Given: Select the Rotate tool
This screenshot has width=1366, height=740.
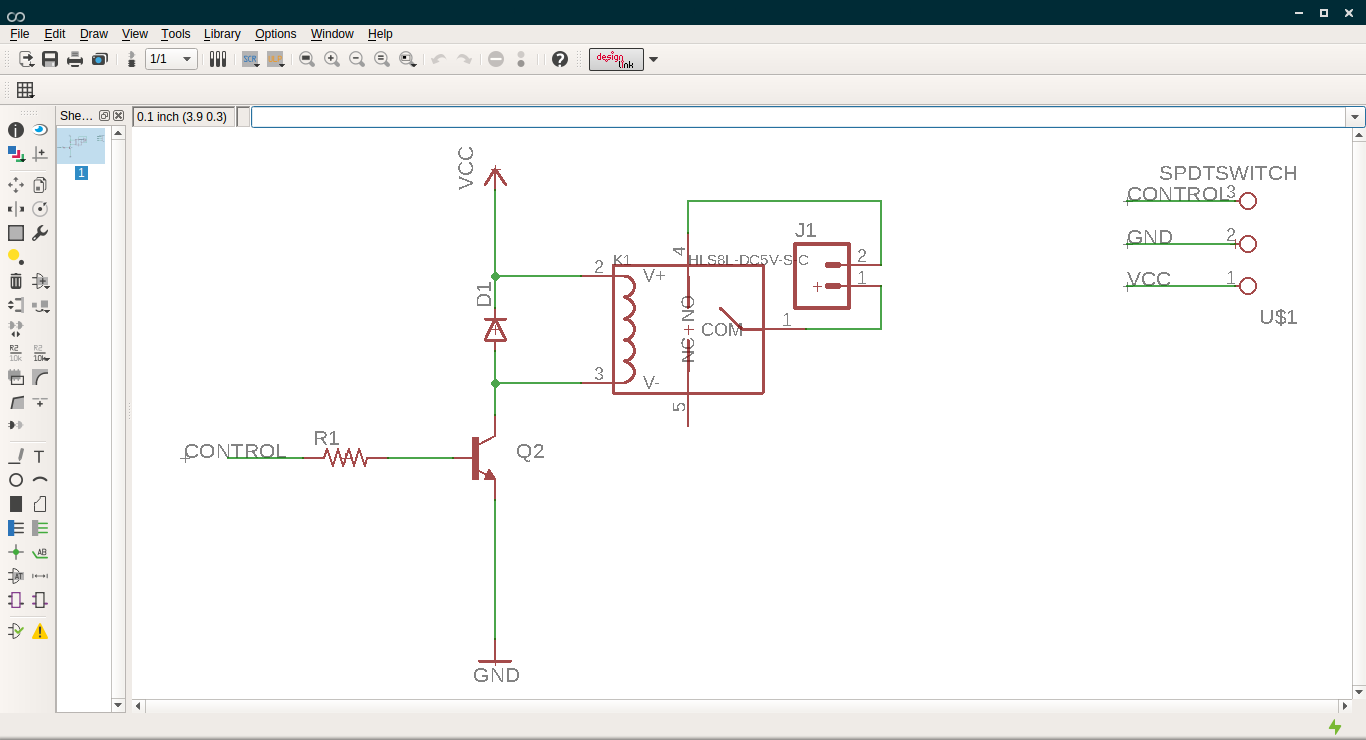Looking at the screenshot, I should 40,209.
